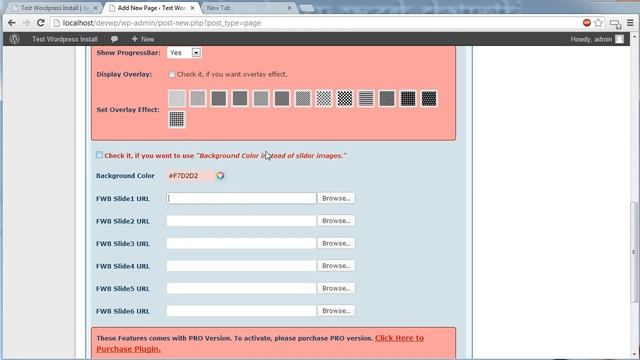
Task: Select the eighth dotted overlay swatch
Action: pyautogui.click(x=324, y=98)
